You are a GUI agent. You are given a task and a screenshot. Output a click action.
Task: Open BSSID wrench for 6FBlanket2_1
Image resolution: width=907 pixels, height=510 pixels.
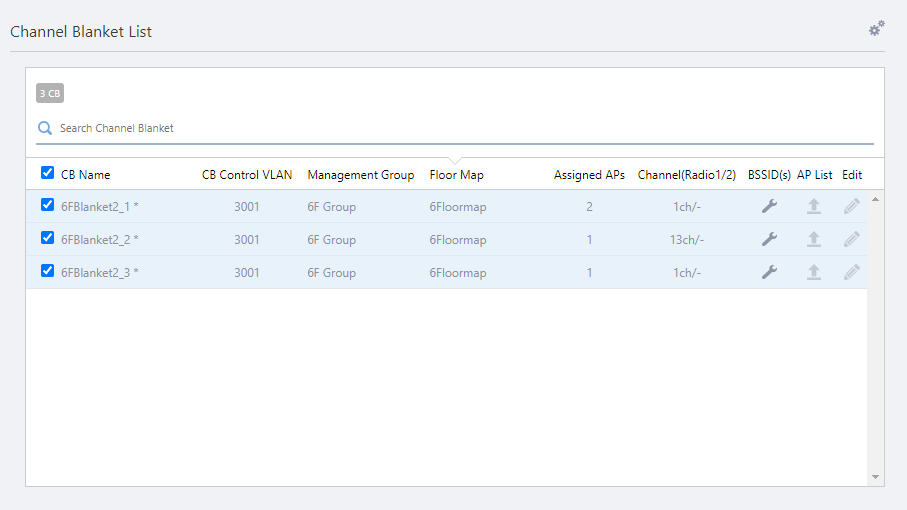click(x=769, y=206)
